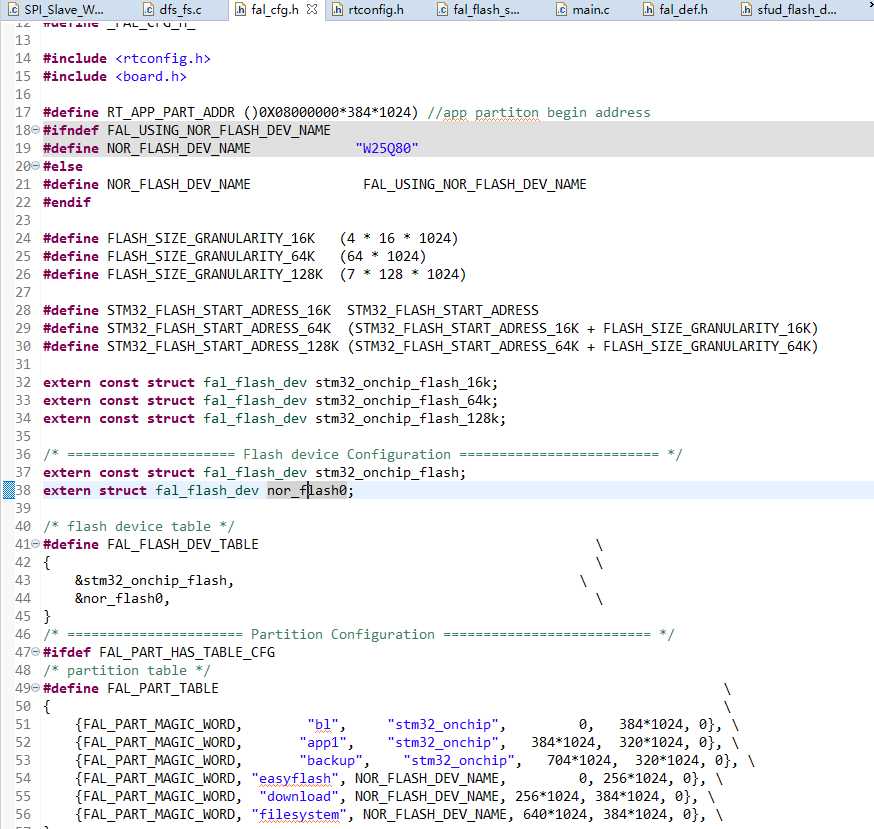Click the "W25Q80" string on line 19
Image resolution: width=874 pixels, height=829 pixels.
tap(387, 148)
